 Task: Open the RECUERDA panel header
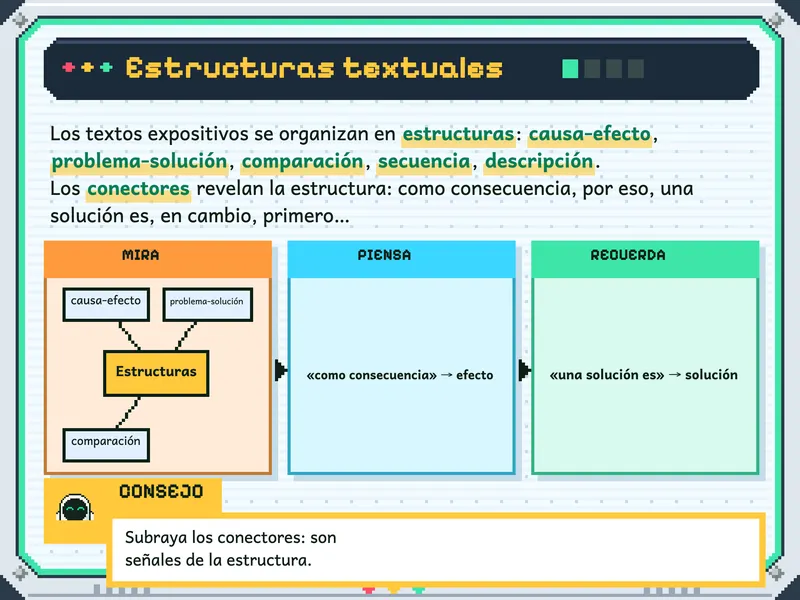click(x=645, y=259)
